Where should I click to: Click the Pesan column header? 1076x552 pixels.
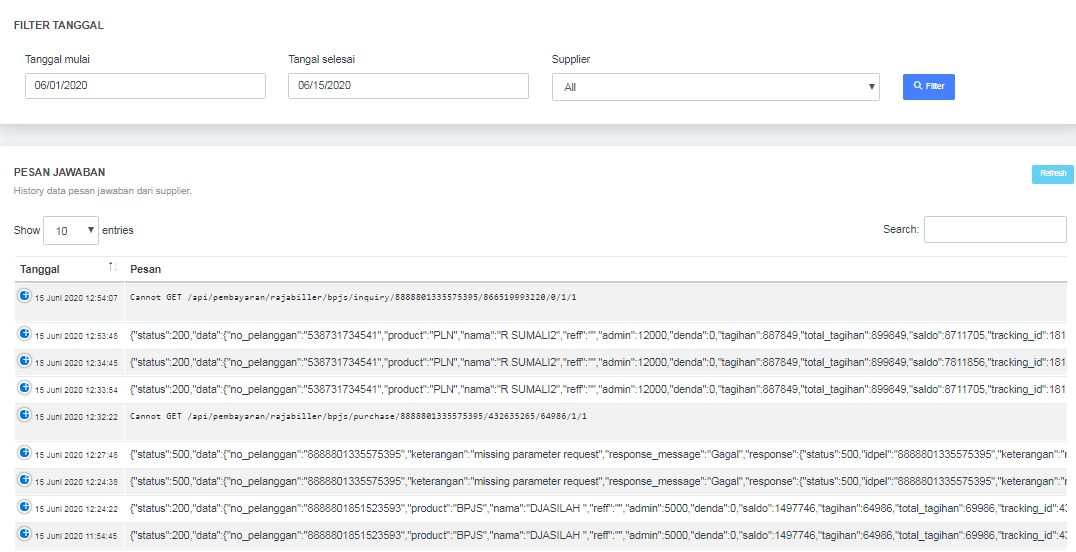146,269
